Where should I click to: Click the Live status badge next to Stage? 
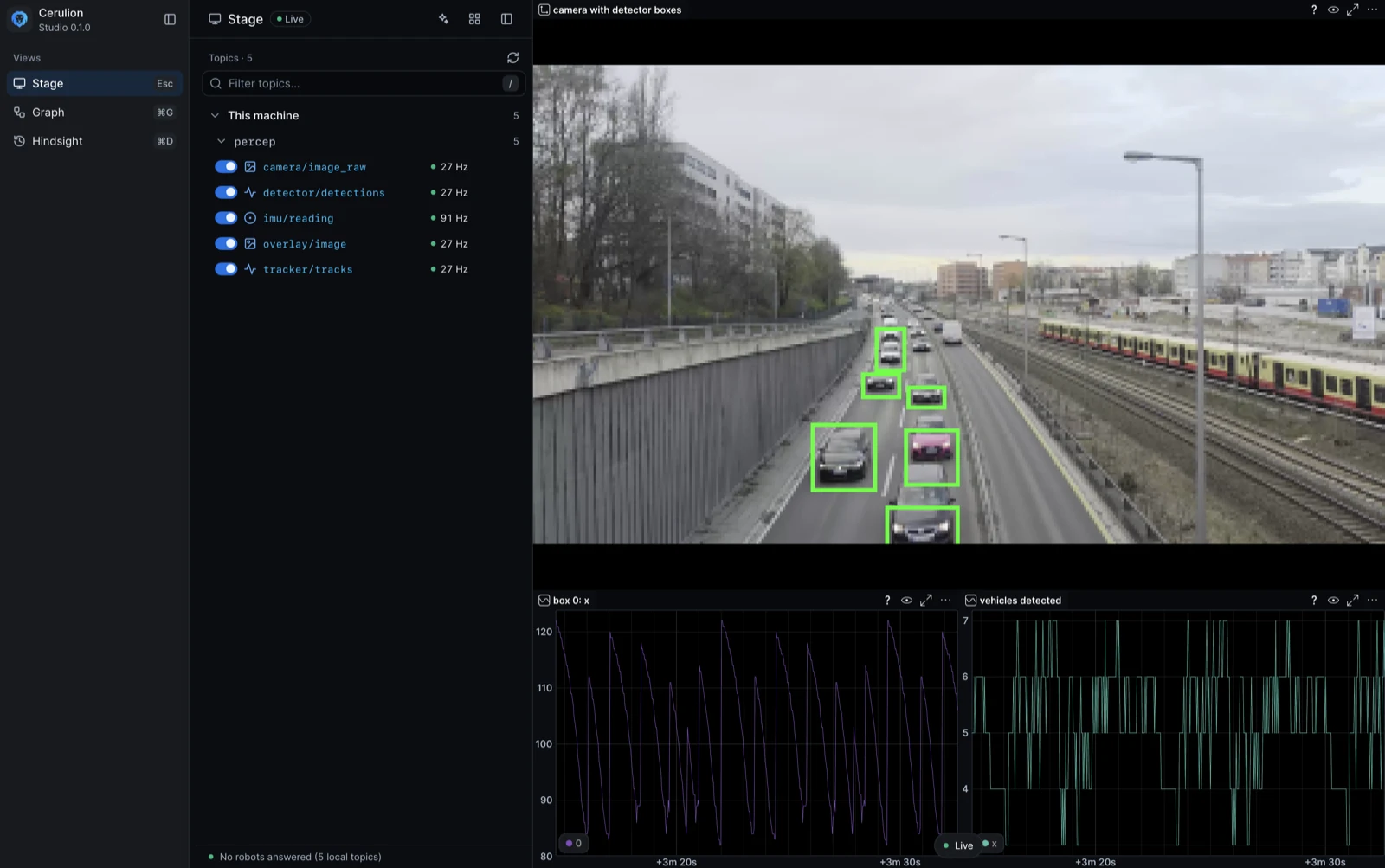tap(290, 19)
